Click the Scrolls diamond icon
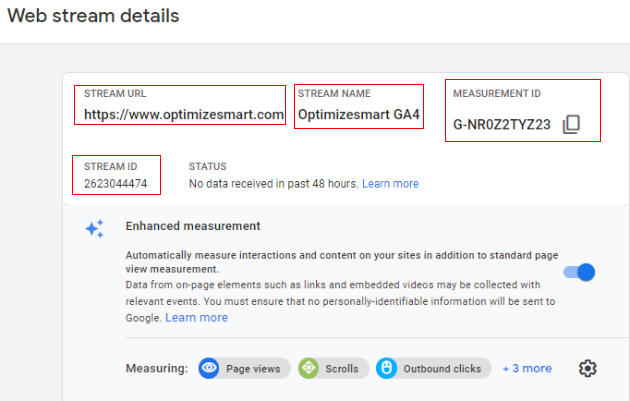The image size is (630, 401). (309, 368)
